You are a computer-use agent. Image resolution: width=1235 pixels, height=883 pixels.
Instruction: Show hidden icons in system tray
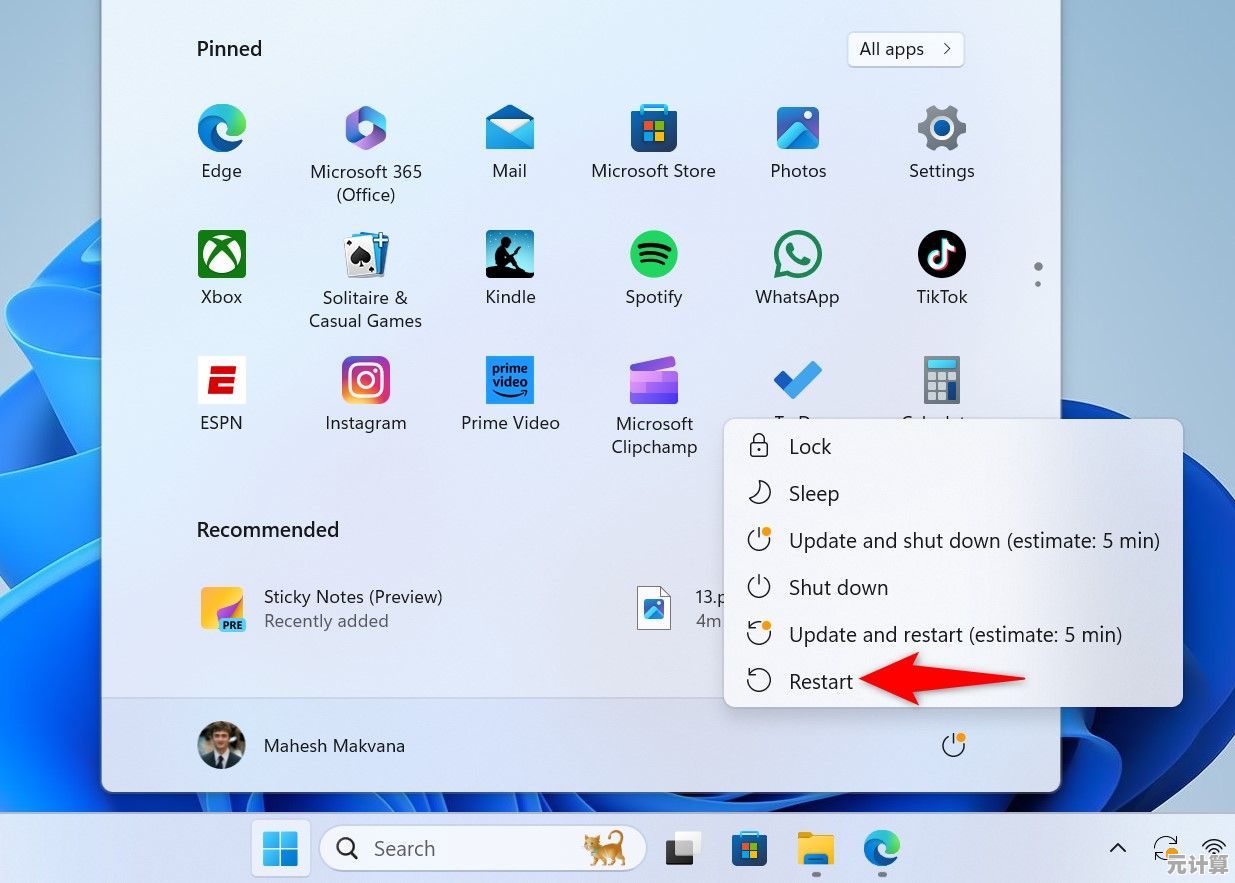coord(1118,848)
